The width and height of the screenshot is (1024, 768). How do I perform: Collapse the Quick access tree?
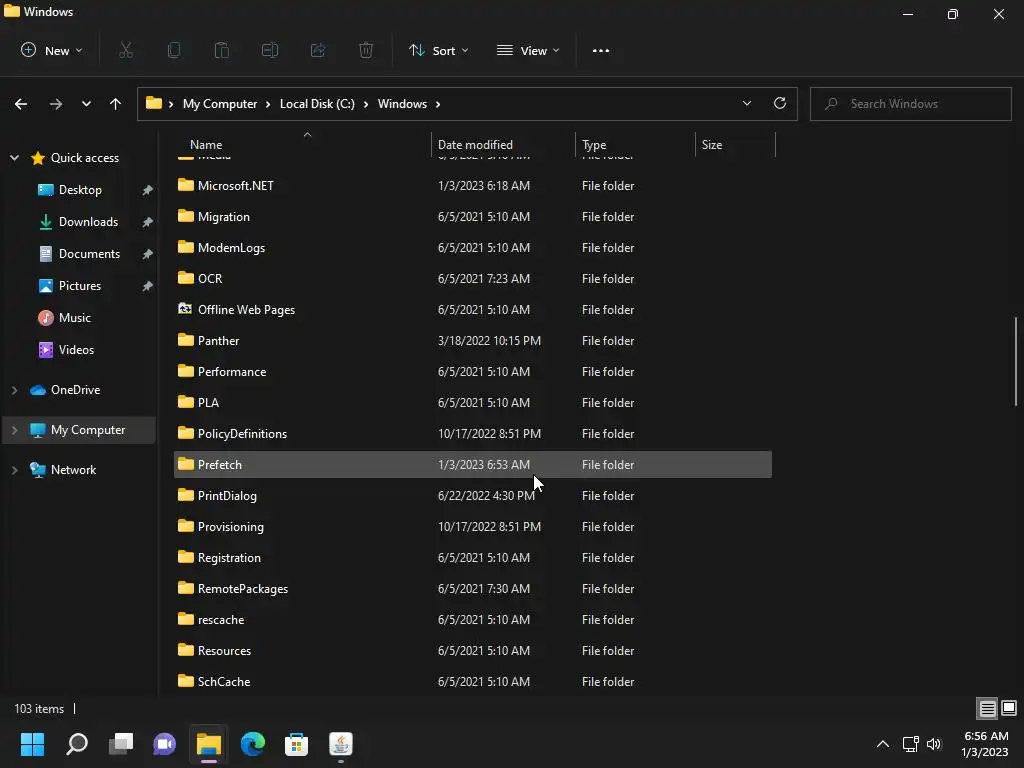click(14, 158)
